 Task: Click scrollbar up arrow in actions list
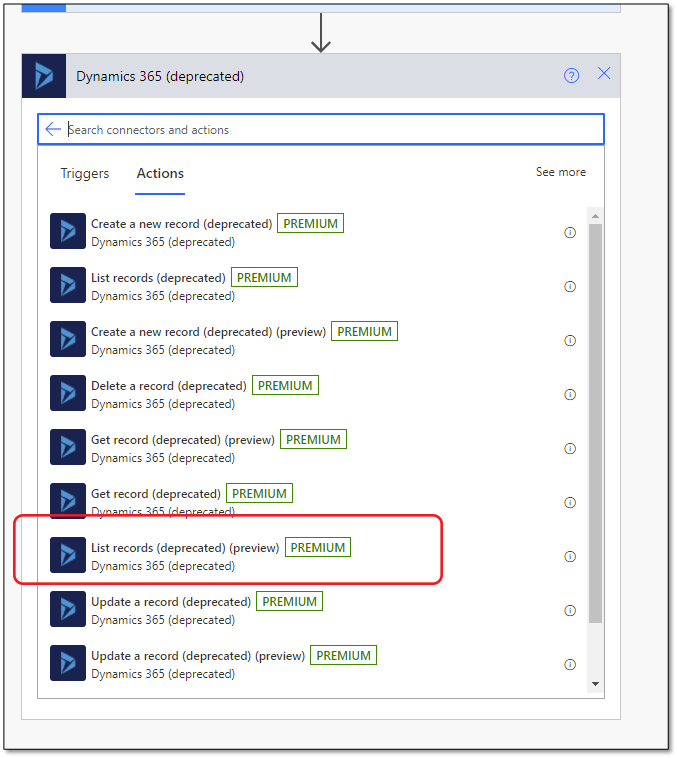point(595,216)
